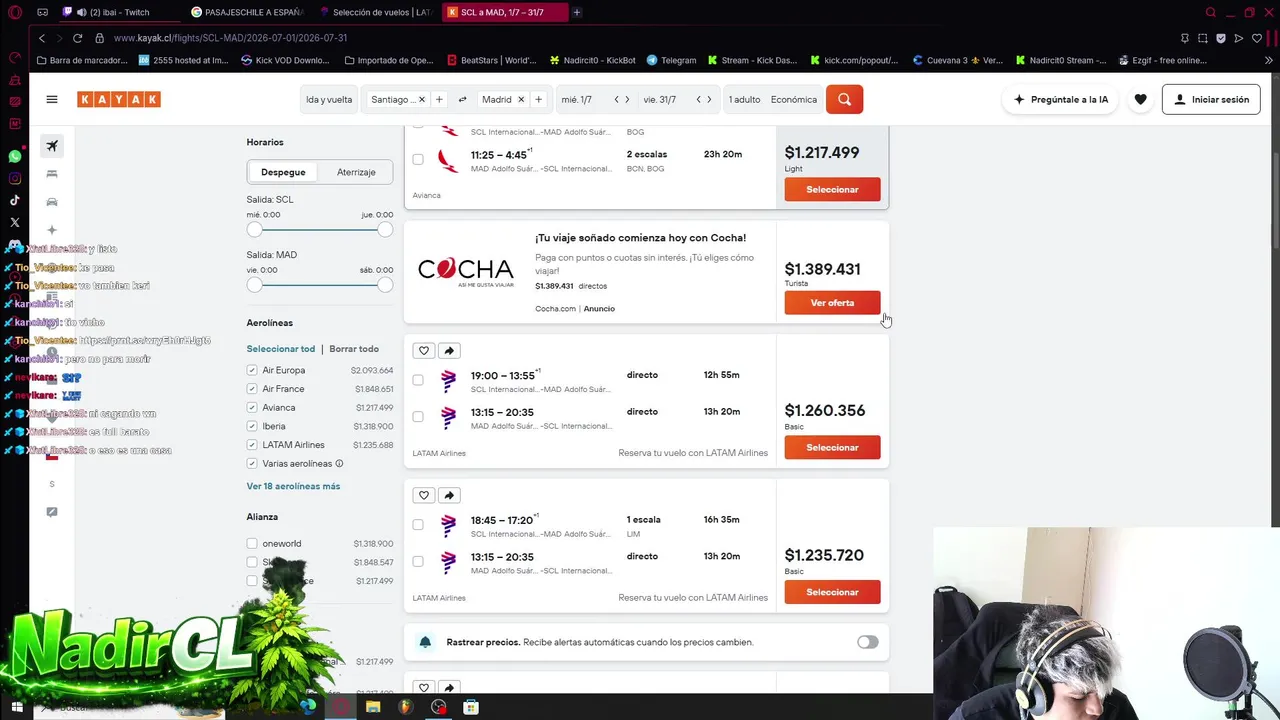Check the 19:00 – 13:55 outbound leg
Viewport: 1280px width, 720px height.
[418, 380]
